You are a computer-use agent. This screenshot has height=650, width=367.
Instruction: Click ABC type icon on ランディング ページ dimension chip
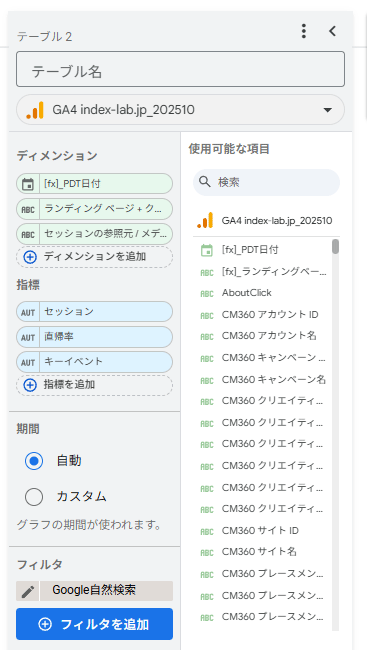28,209
